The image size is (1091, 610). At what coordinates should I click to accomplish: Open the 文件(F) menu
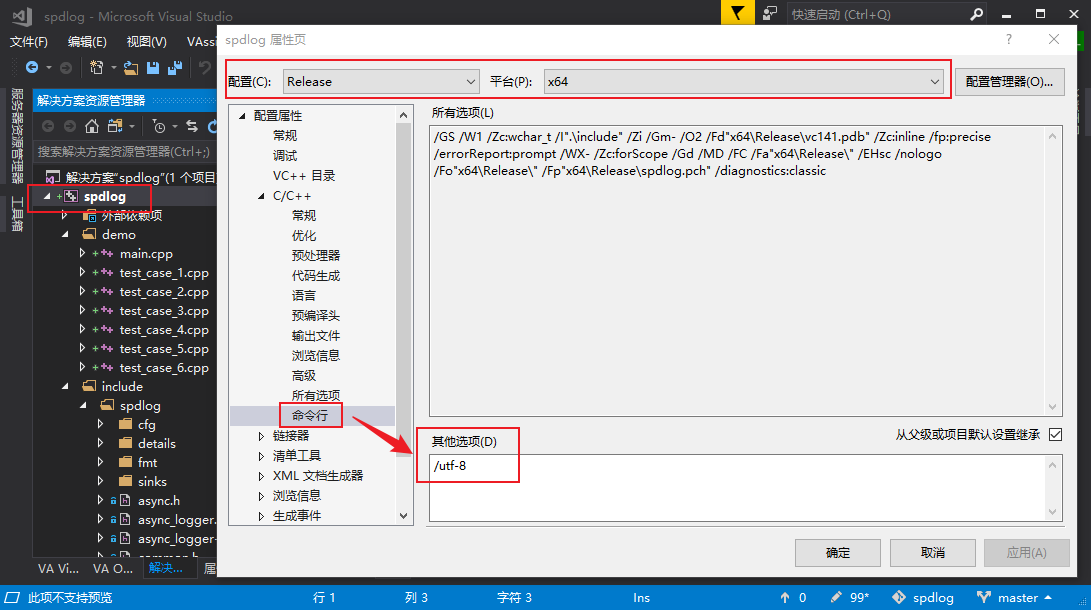coord(29,42)
